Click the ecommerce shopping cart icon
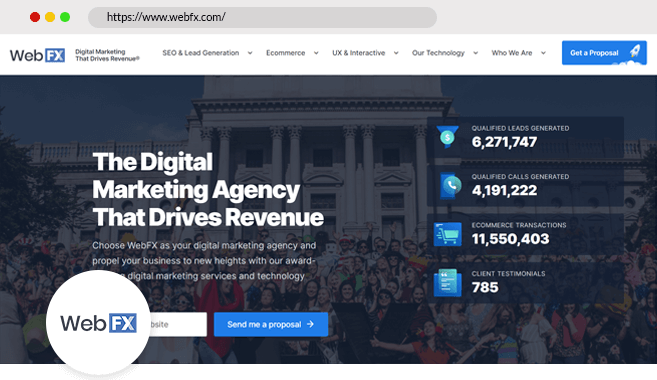Viewport: 657px width, 380px height. click(x=447, y=234)
